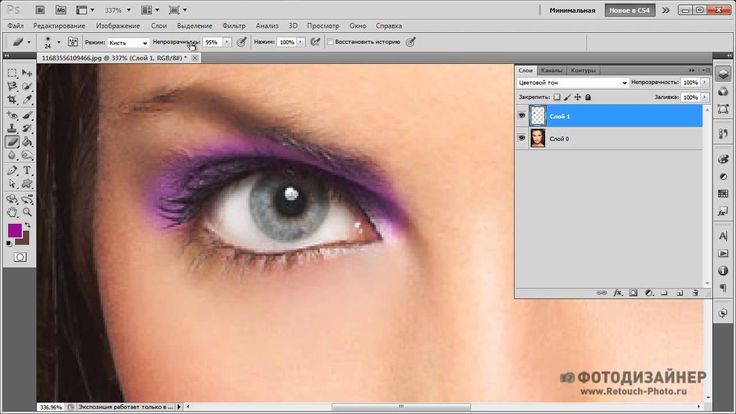This screenshot has height=414, width=736.
Task: Reset default foreground and background colors
Action: coord(9,243)
